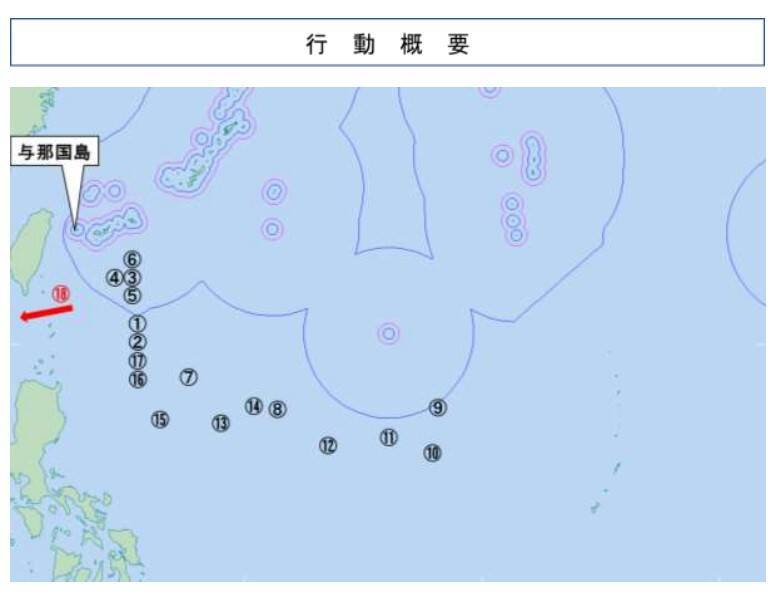
Task: Select map marker ⑫
Action: [328, 446]
